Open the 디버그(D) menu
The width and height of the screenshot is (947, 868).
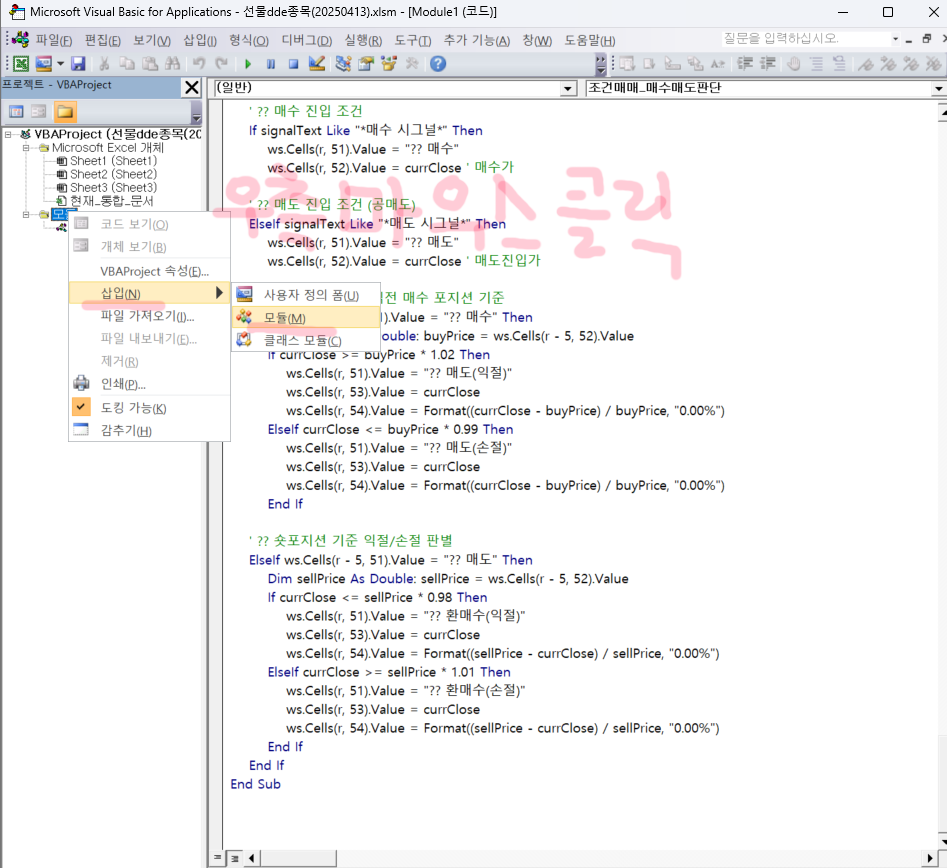pyautogui.click(x=307, y=40)
